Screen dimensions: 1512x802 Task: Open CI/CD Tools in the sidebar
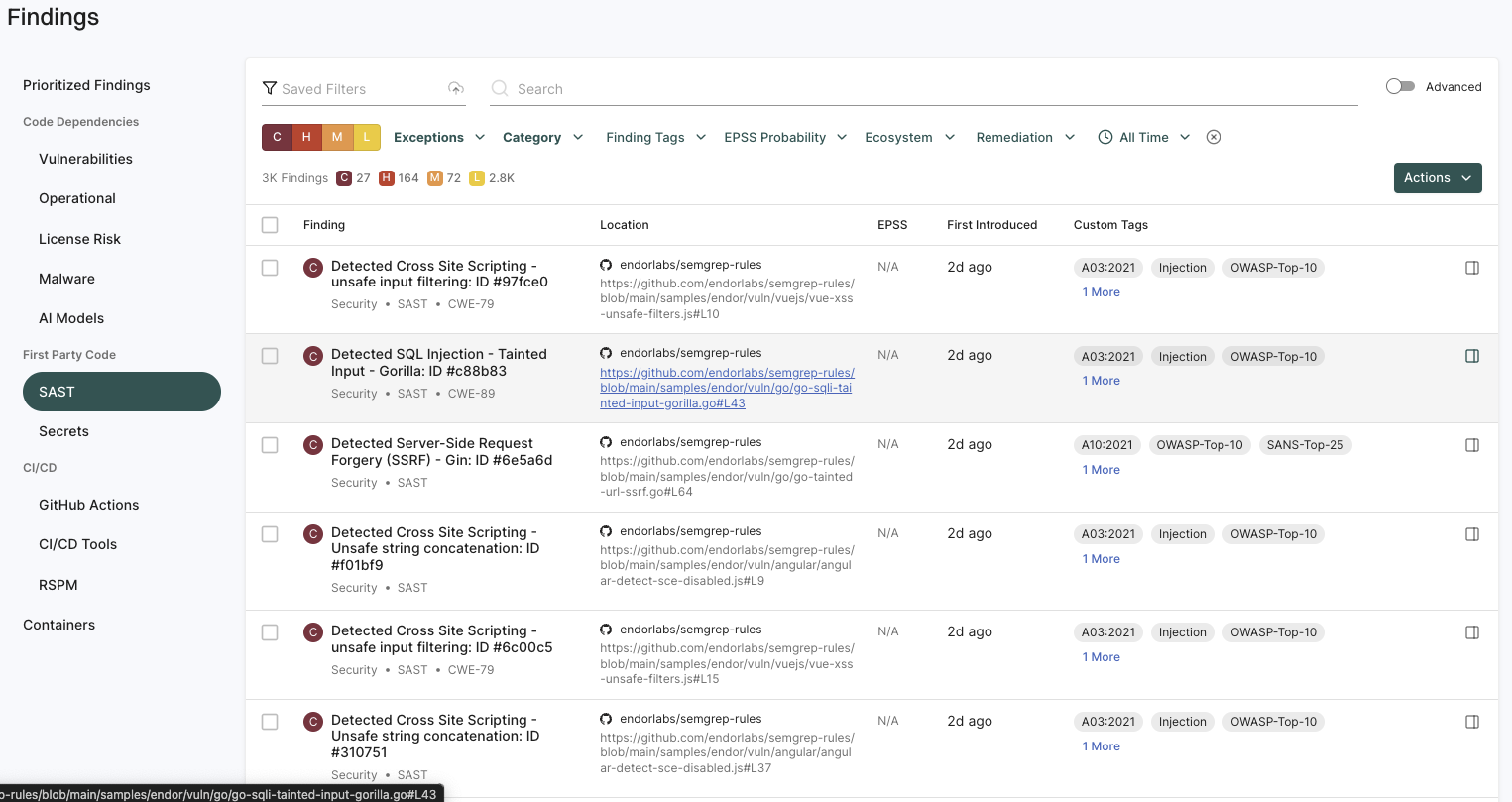77,544
